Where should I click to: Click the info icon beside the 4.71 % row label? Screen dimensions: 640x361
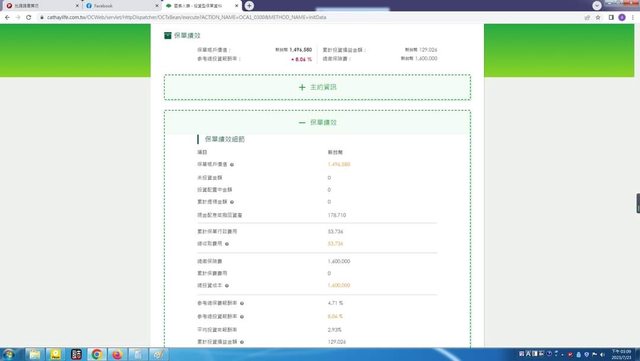point(242,303)
